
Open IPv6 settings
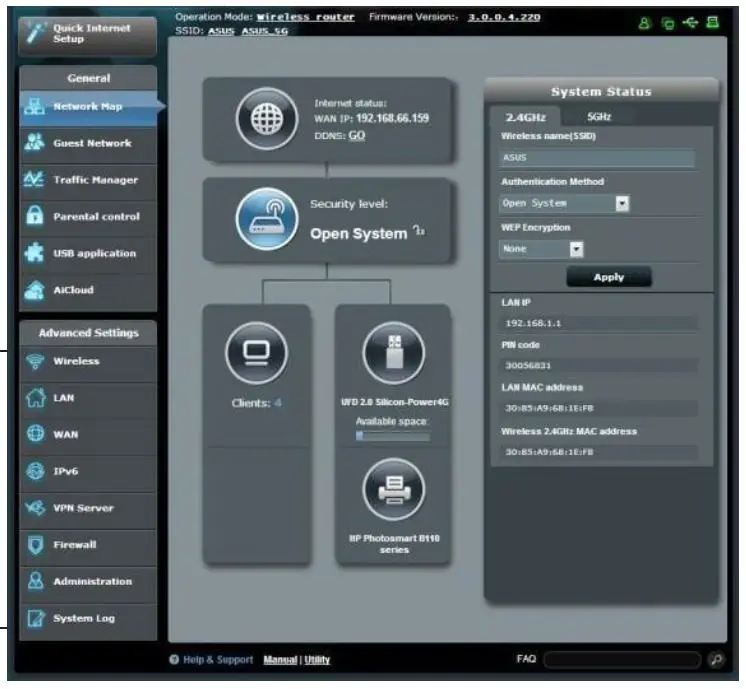(88, 472)
